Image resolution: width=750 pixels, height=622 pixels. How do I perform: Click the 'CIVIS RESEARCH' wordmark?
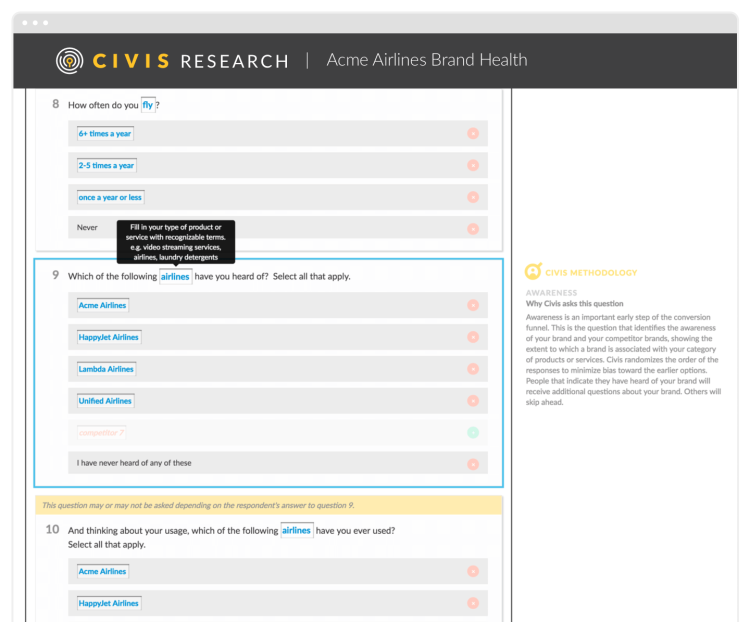pyautogui.click(x=191, y=61)
